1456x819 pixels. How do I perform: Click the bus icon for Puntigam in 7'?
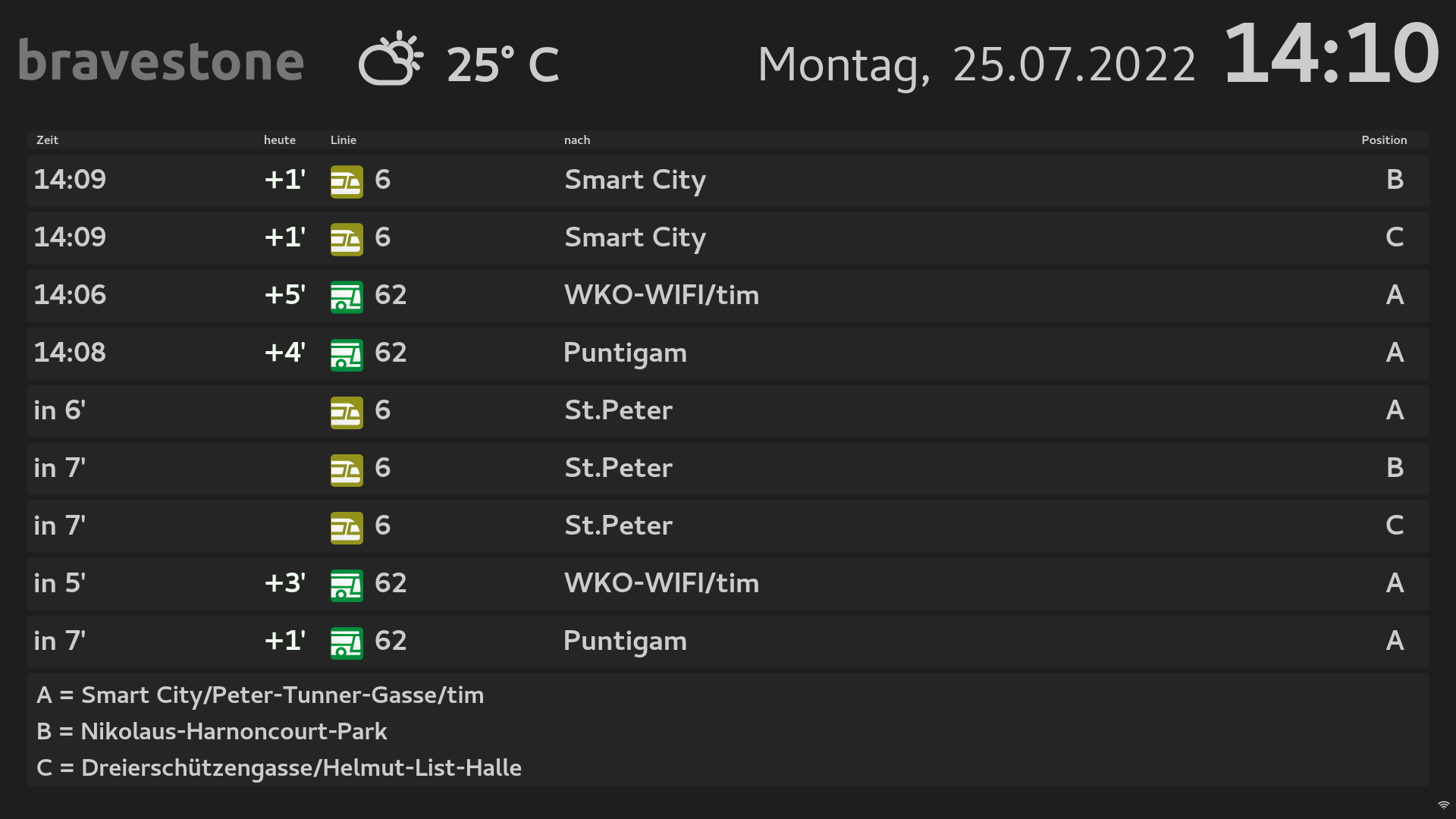(347, 643)
